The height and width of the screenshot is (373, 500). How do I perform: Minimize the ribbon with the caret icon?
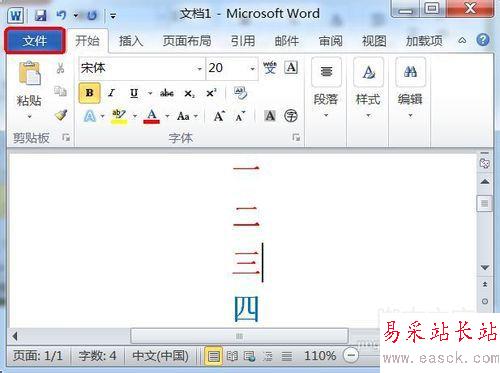tap(462, 41)
